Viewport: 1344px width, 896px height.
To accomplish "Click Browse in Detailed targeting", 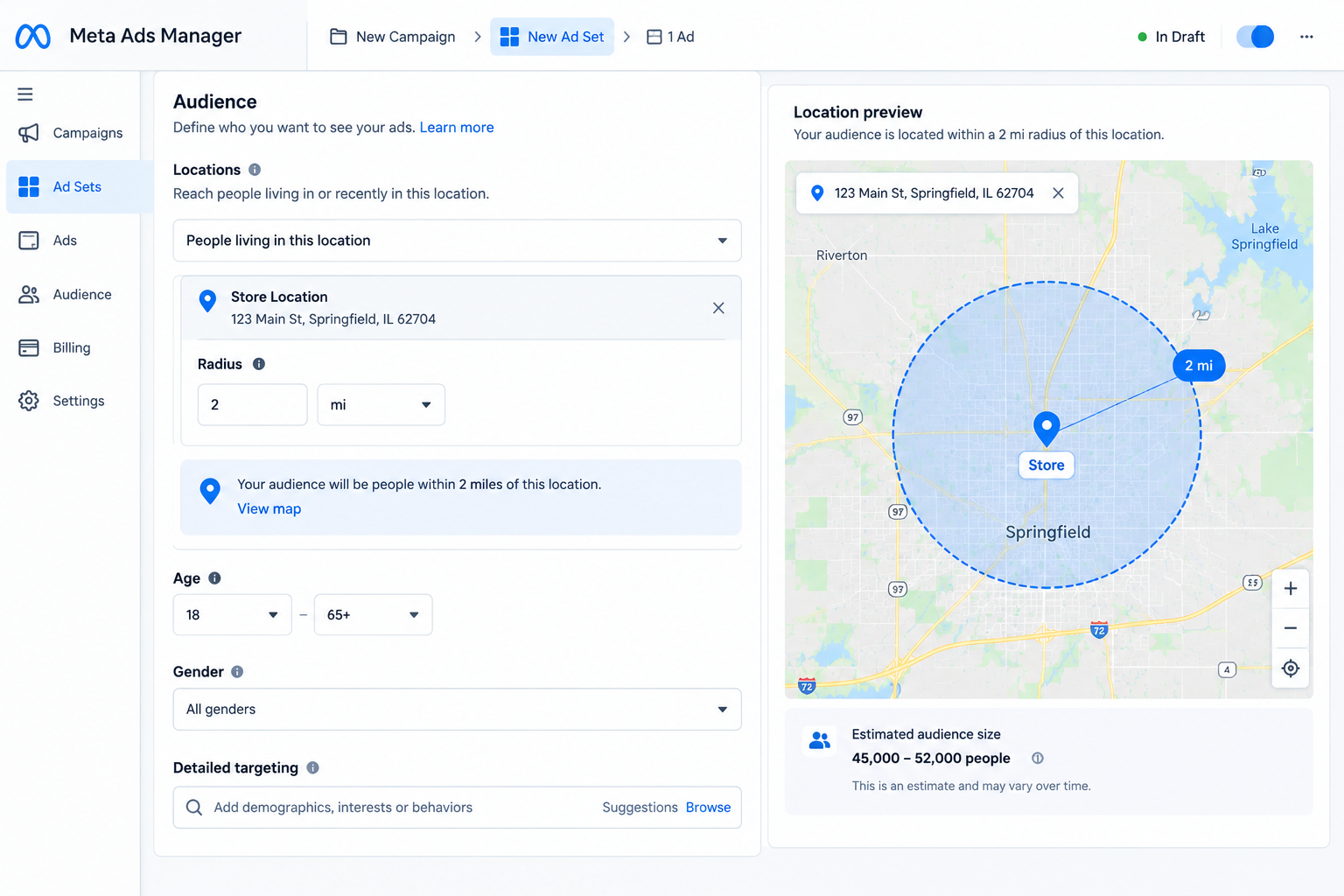I will coord(709,808).
